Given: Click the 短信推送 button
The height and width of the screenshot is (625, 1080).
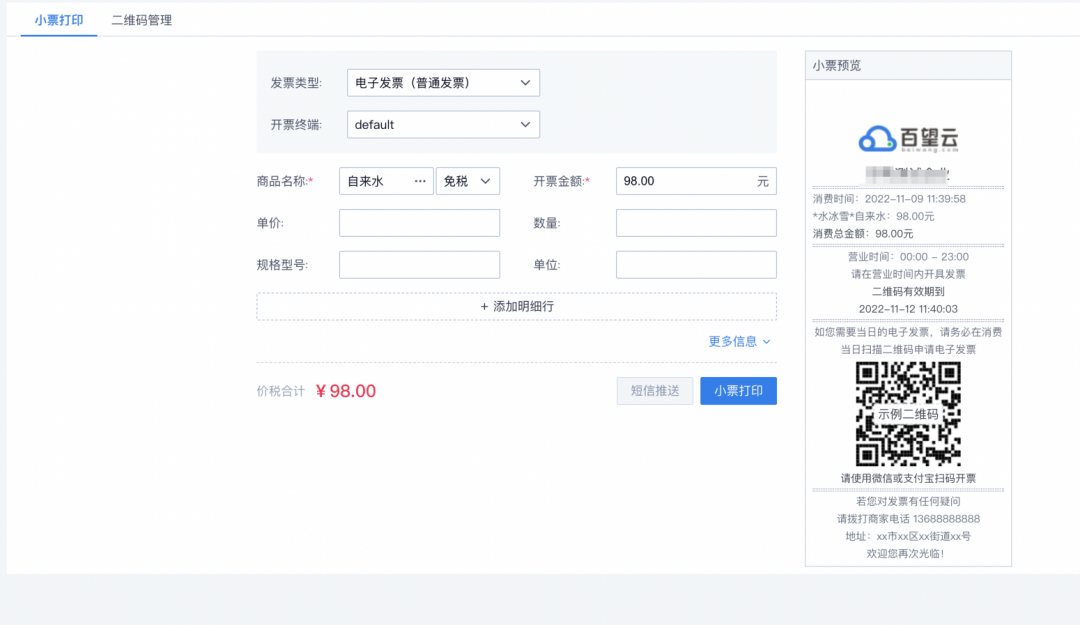Looking at the screenshot, I should click(654, 391).
